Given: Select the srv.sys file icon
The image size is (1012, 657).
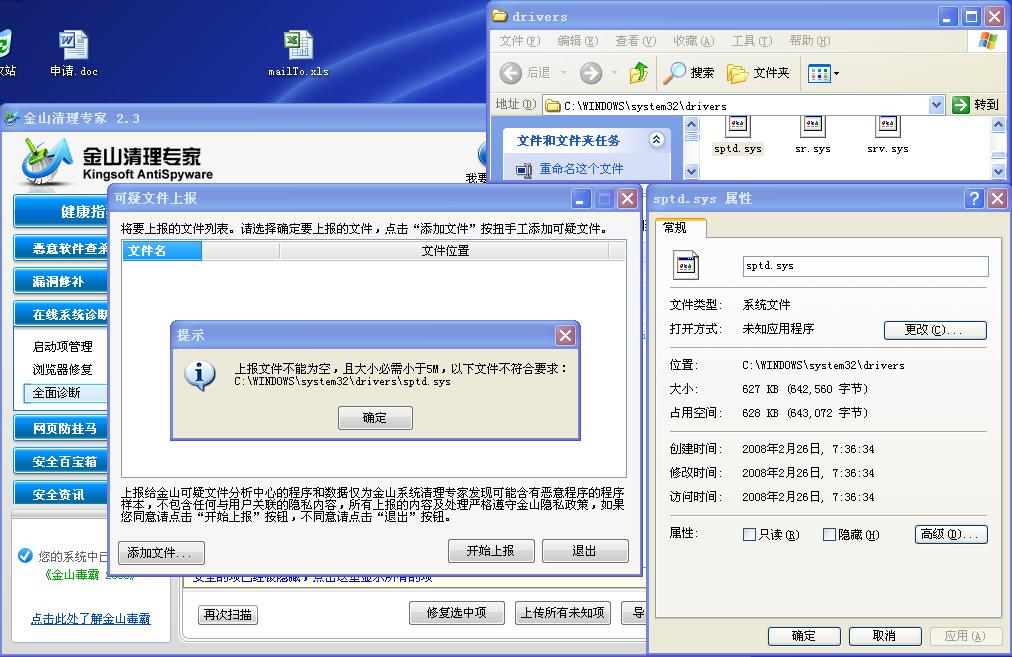Looking at the screenshot, I should tap(887, 136).
